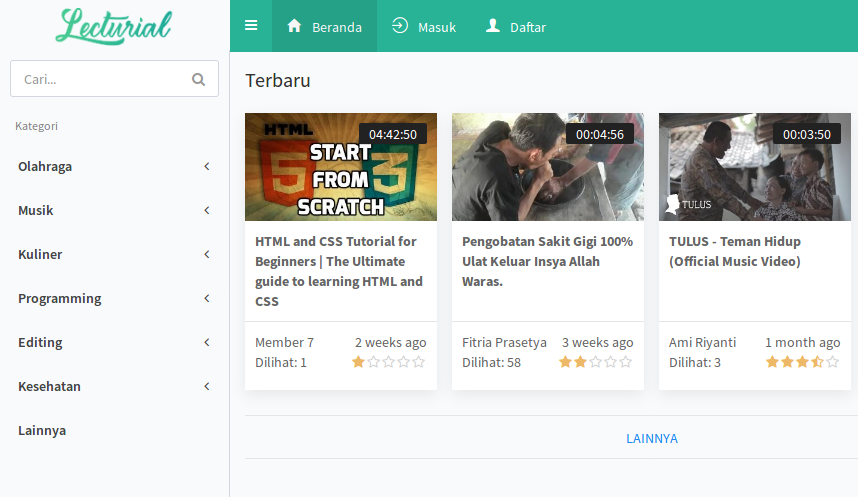Screen dimensions: 858x497
Task: Expand the Olahraga category
Action: pyautogui.click(x=114, y=167)
